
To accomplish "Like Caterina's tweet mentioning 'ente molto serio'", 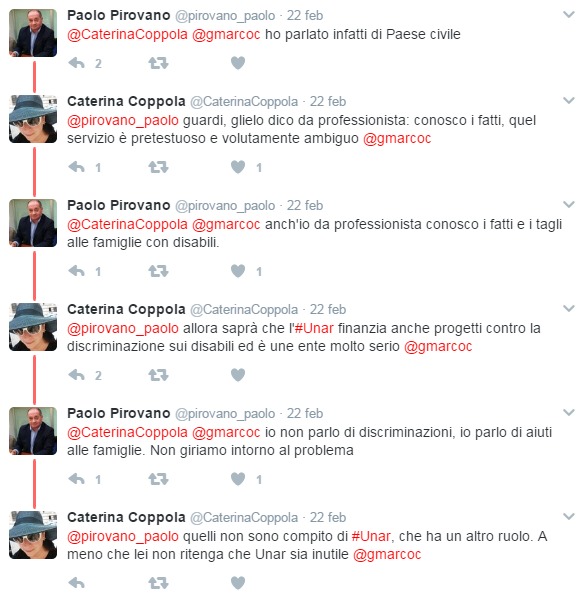I will (238, 375).
